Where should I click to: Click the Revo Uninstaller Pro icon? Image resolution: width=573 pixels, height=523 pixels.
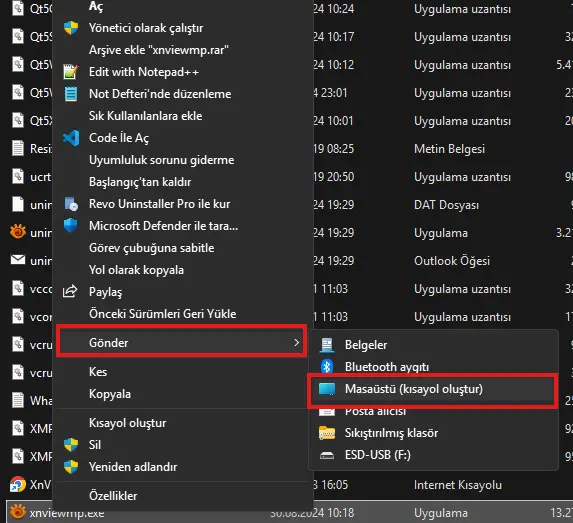[x=71, y=204]
